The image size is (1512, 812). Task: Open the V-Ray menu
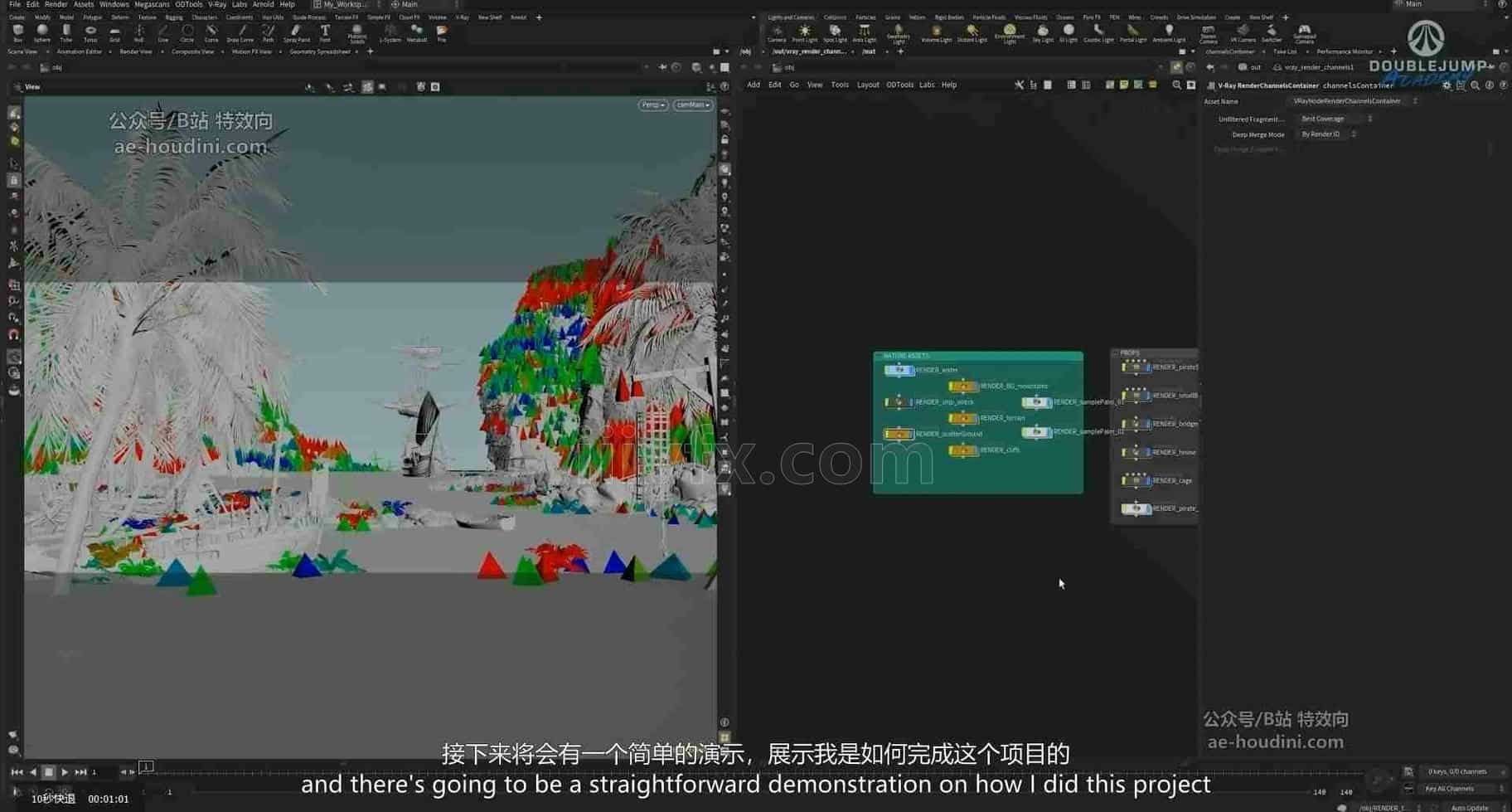coord(217,4)
